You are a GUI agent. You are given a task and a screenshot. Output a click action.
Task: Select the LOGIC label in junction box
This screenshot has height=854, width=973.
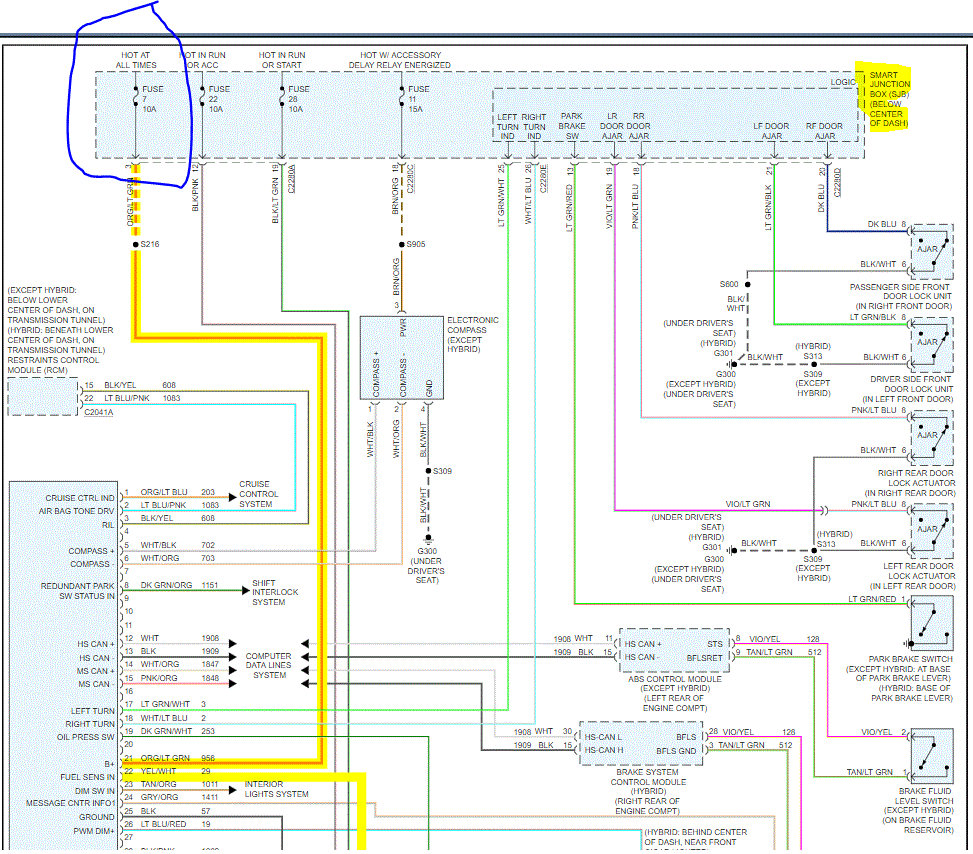coord(843,82)
